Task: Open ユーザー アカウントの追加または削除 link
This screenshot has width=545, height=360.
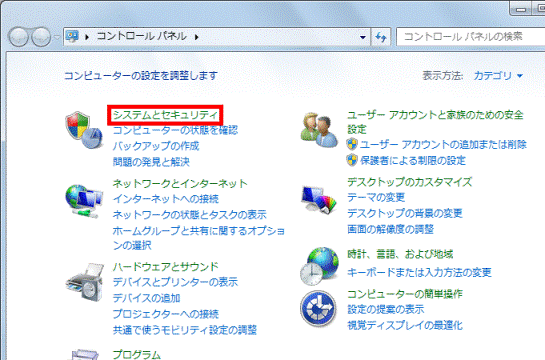Action: coord(443,144)
